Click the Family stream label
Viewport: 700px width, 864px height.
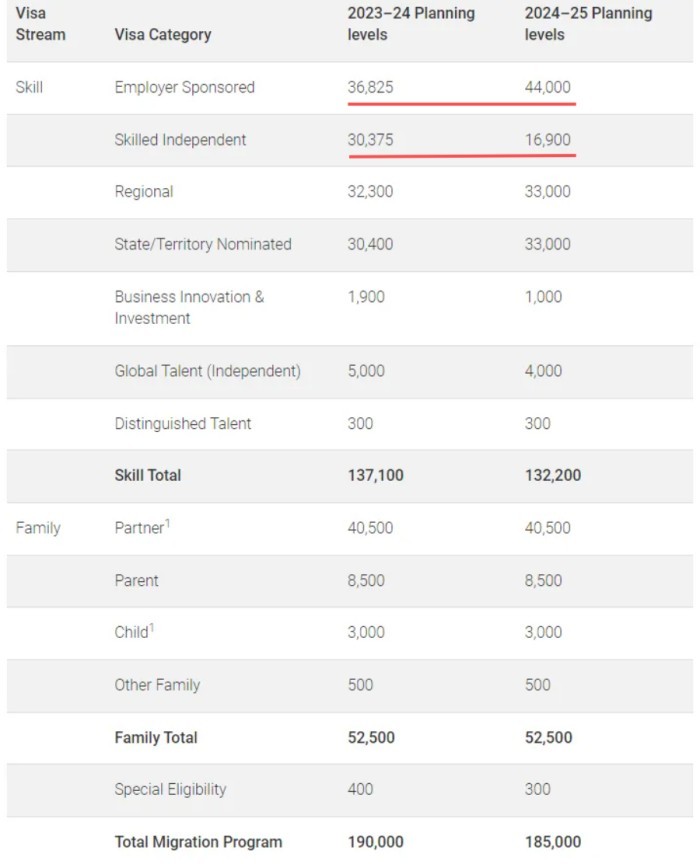click(38, 528)
